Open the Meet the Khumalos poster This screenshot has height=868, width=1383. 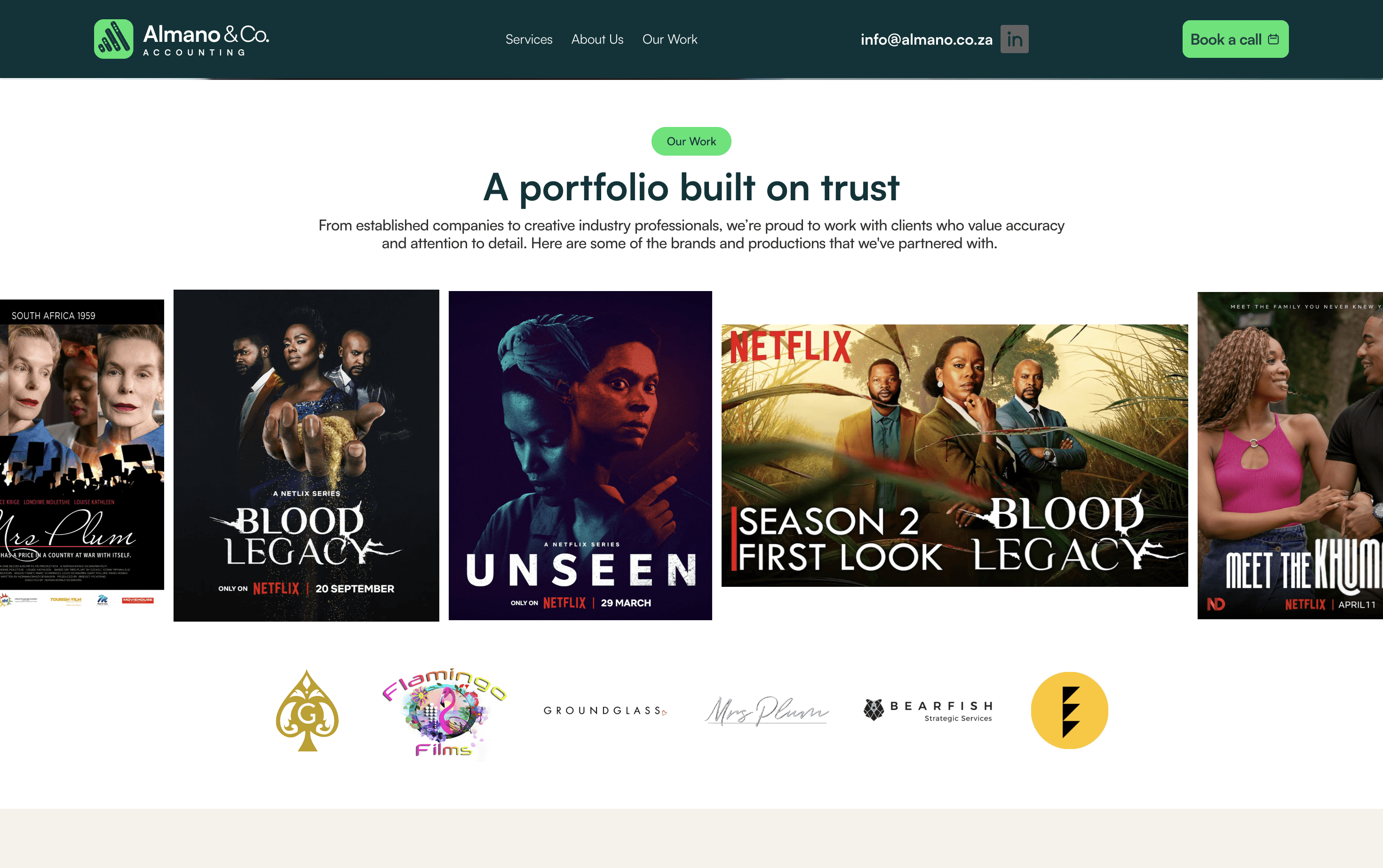click(1290, 455)
